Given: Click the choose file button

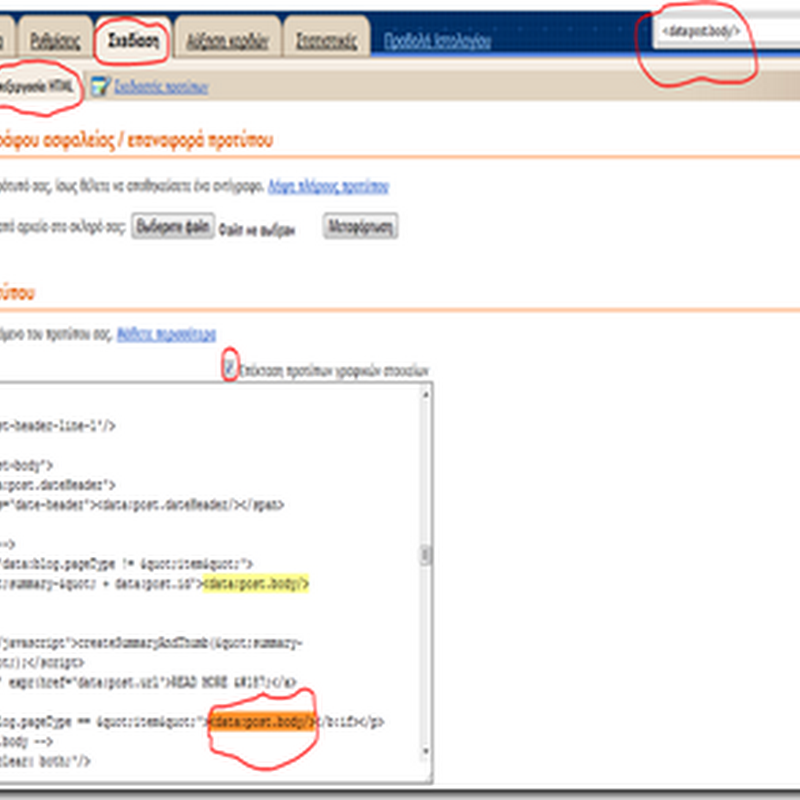Looking at the screenshot, I should coord(172,226).
